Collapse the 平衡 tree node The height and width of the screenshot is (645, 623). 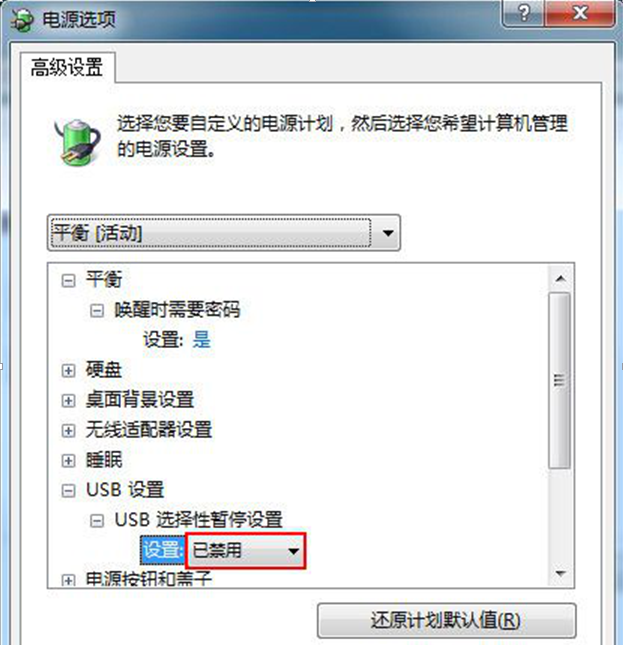coord(68,281)
